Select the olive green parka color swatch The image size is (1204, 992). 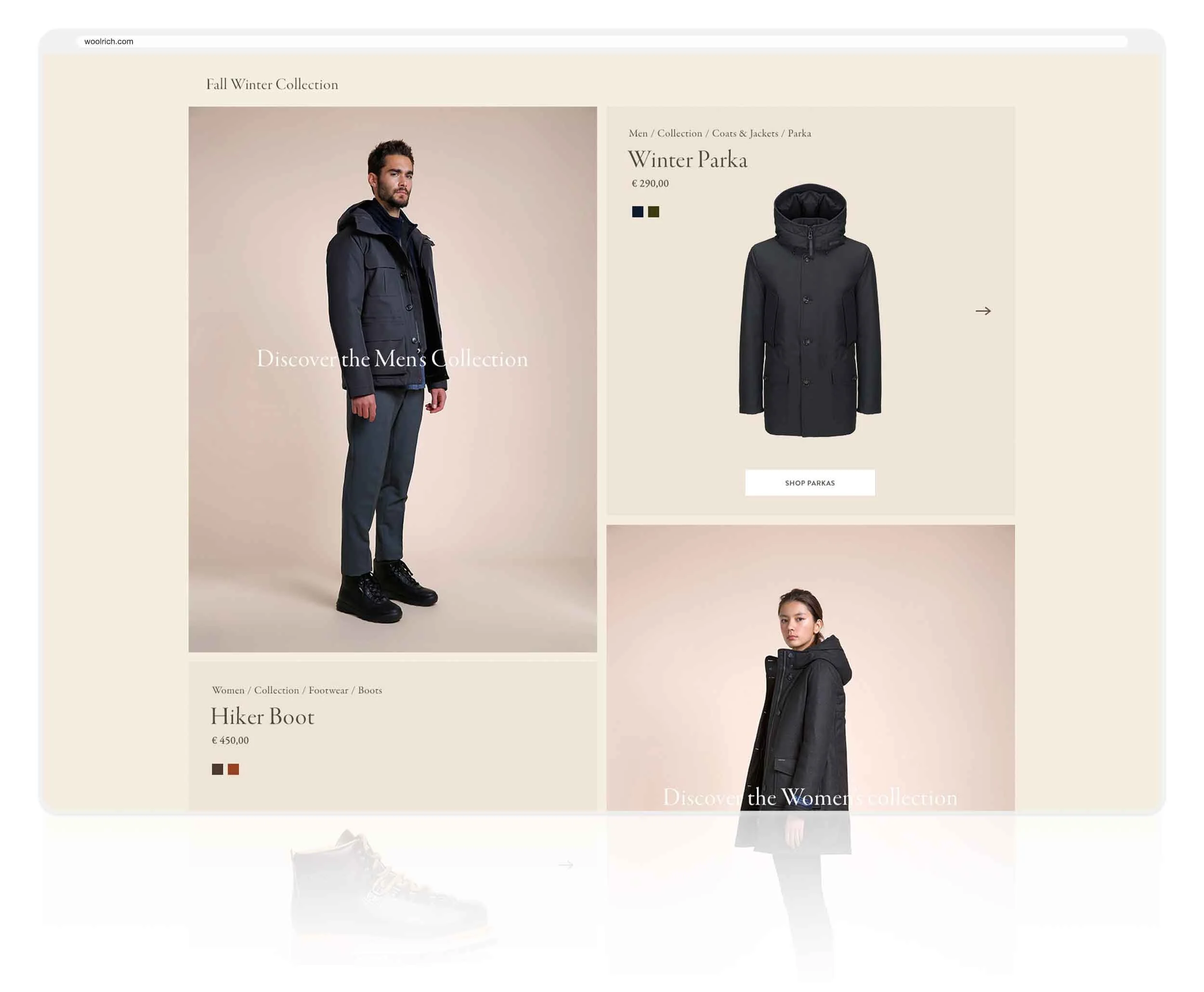point(653,212)
